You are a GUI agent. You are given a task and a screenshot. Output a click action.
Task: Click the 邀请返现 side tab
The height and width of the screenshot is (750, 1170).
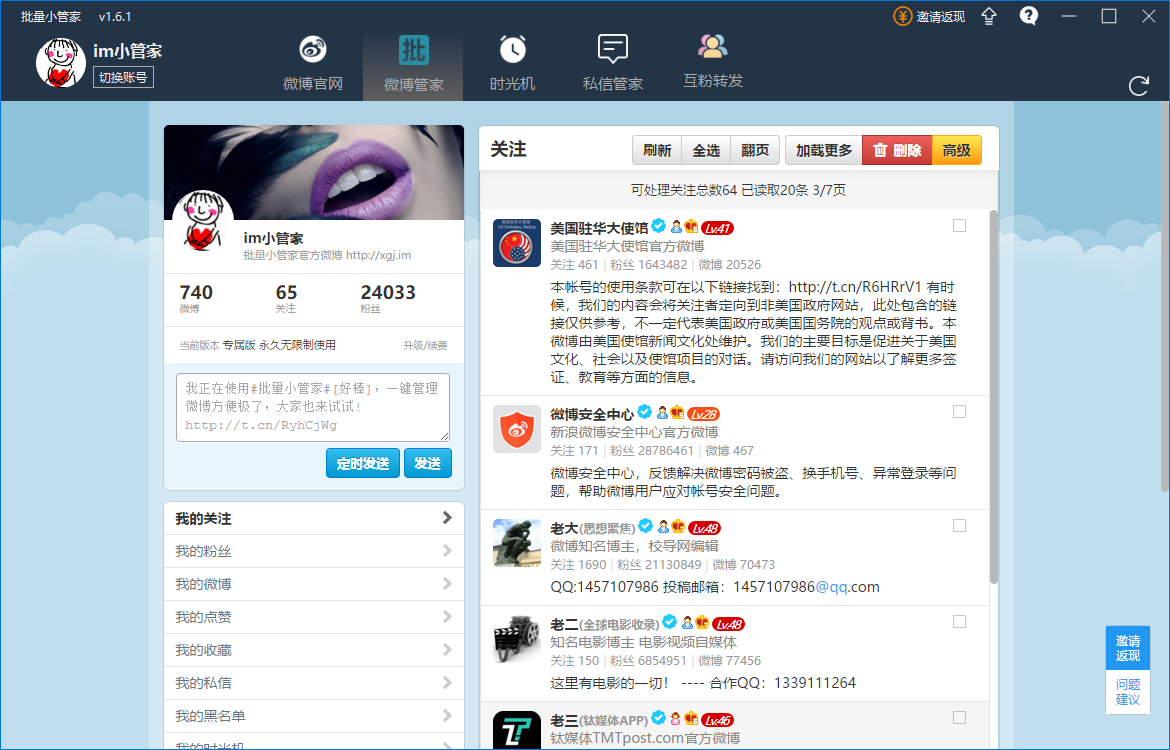[x=1127, y=648]
